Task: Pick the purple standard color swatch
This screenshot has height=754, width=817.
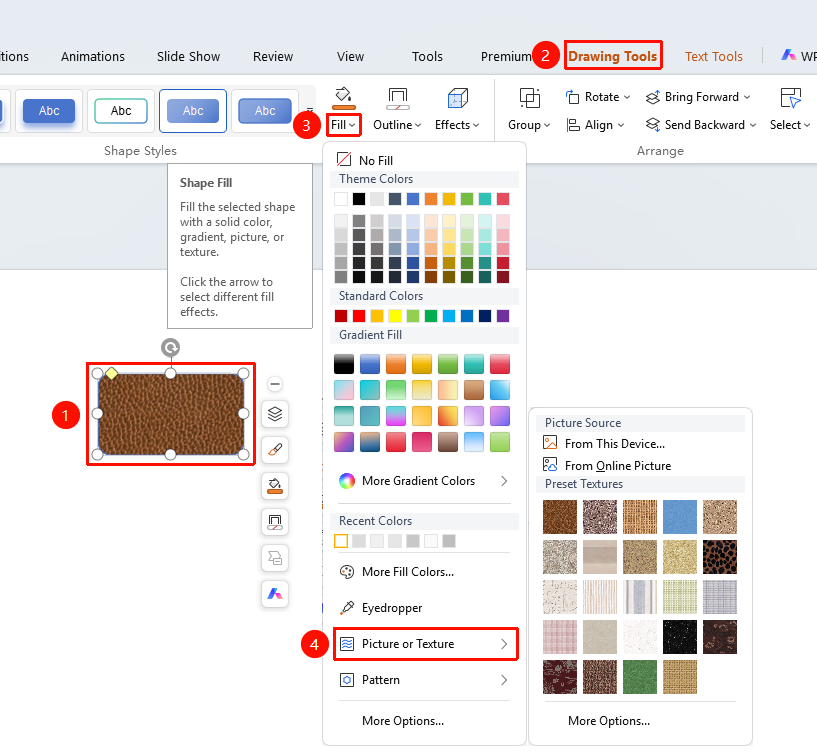Action: (x=503, y=316)
